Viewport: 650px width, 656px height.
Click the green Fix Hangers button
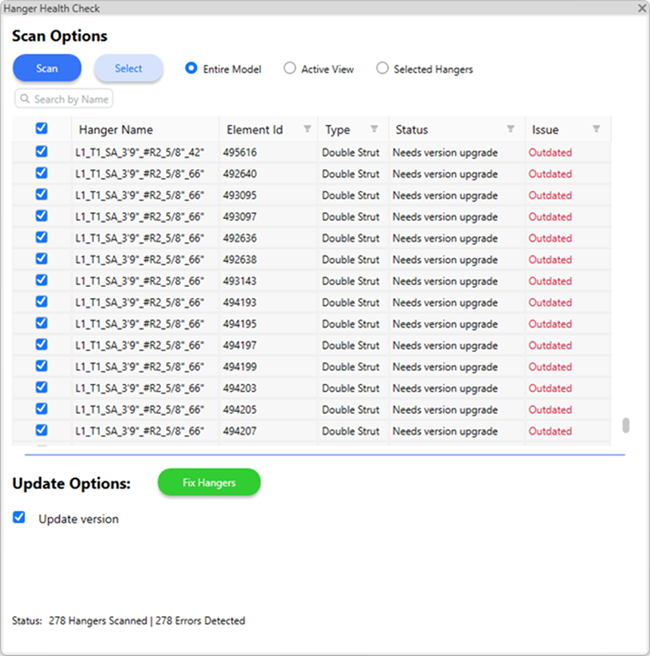click(209, 482)
